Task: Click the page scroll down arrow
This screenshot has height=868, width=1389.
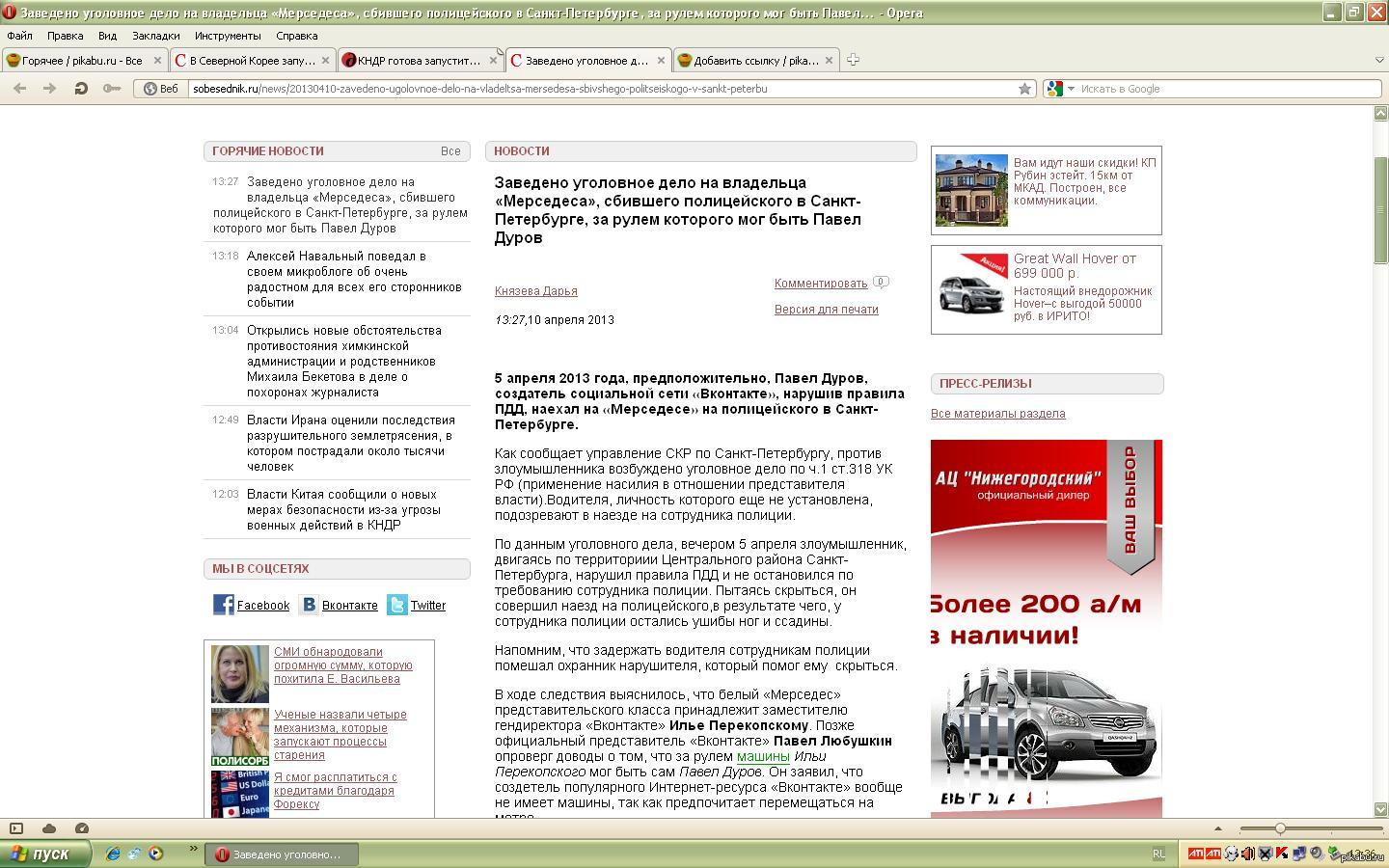Action: (1380, 809)
